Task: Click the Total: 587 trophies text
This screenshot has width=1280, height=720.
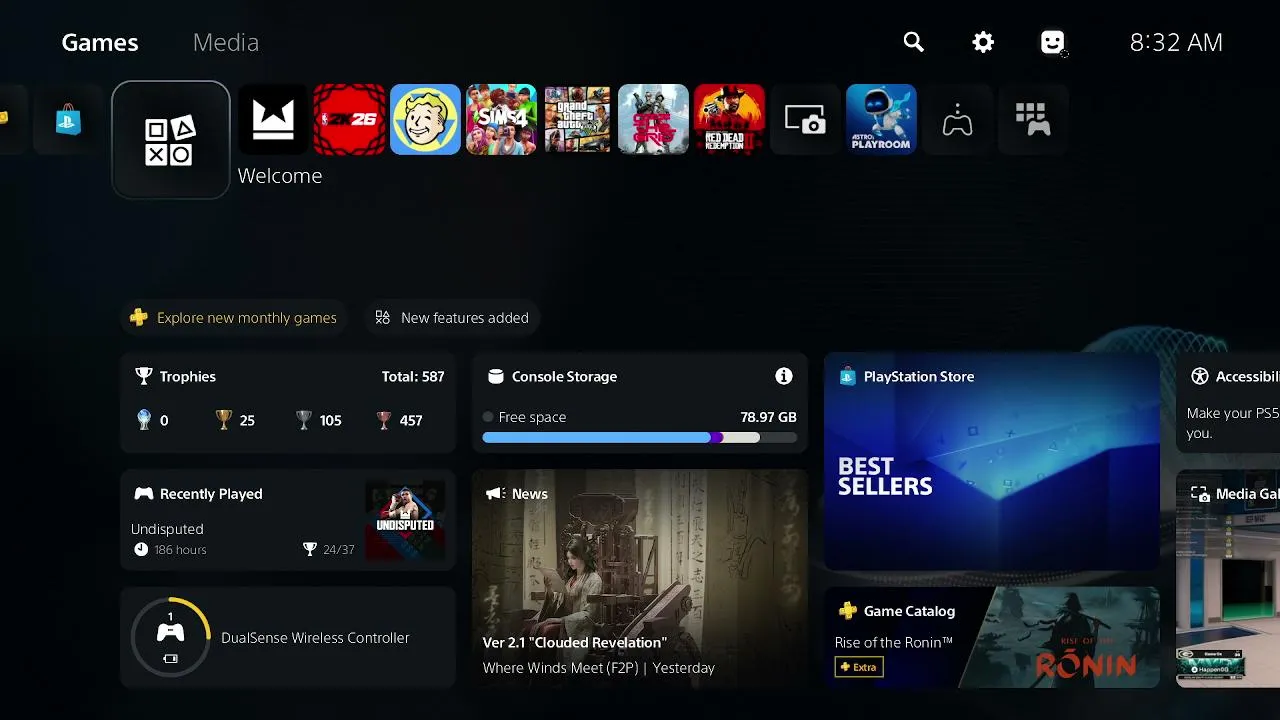Action: (413, 376)
